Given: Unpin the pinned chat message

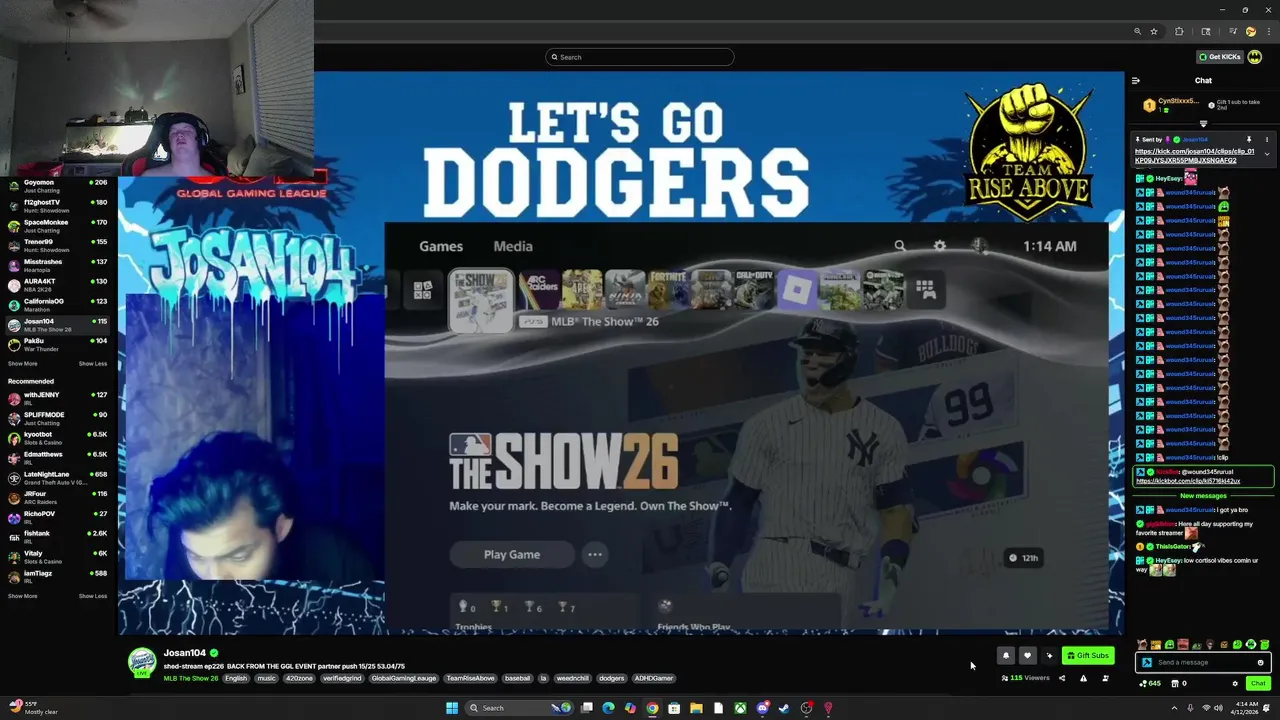Looking at the screenshot, I should pos(1249,140).
